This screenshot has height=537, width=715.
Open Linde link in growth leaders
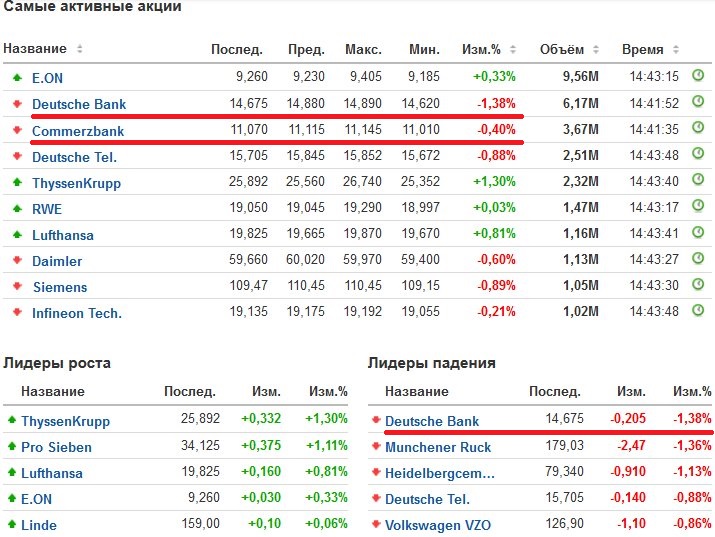[39, 525]
